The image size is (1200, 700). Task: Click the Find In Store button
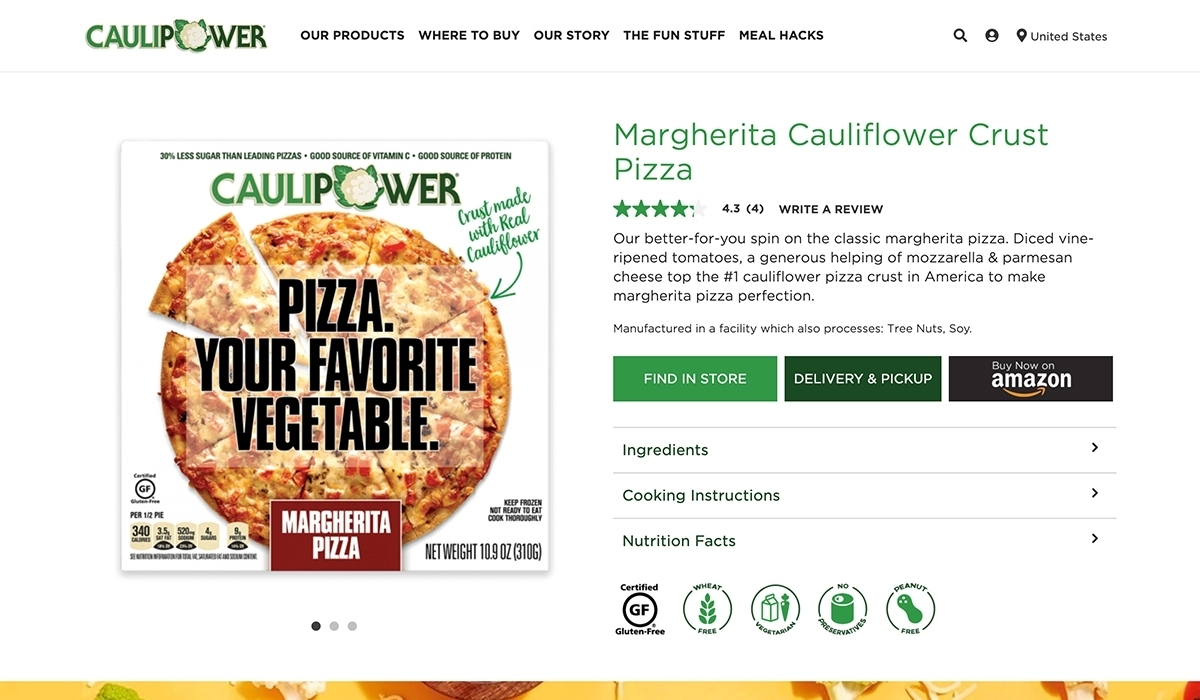coord(695,379)
